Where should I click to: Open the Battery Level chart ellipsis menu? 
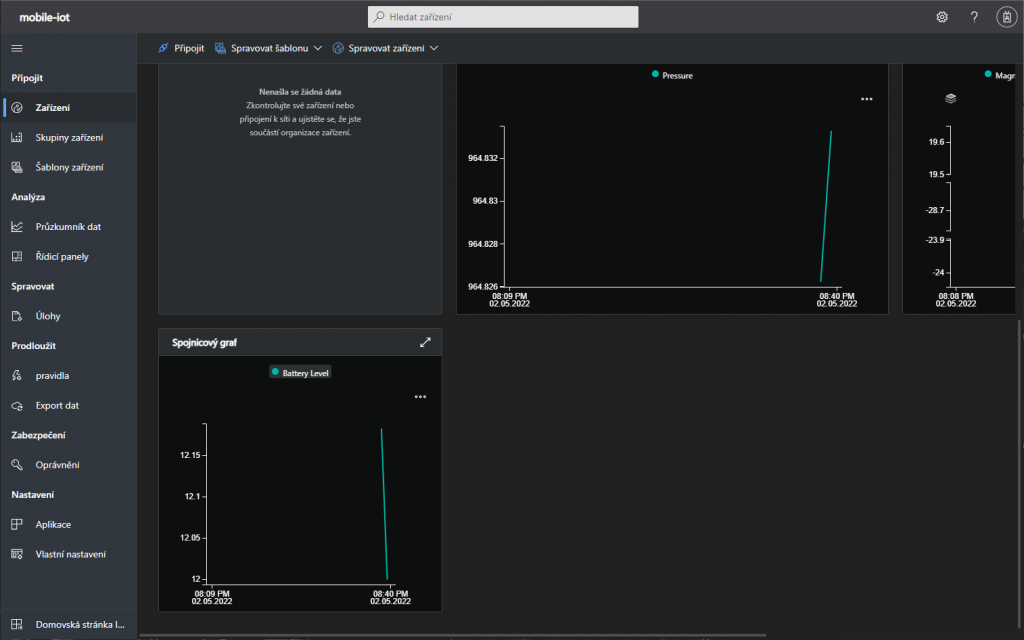tap(420, 397)
